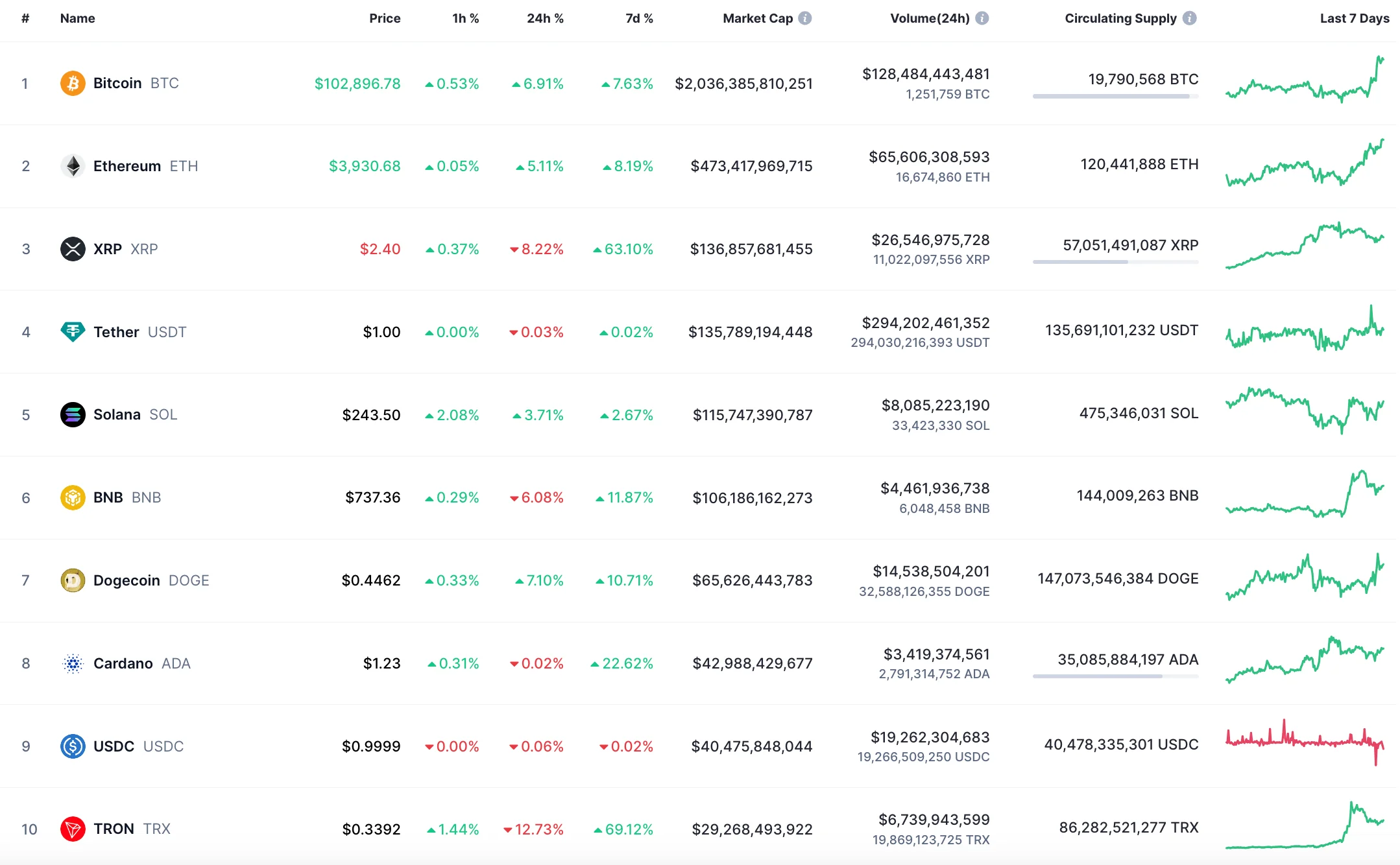Image resolution: width=1400 pixels, height=865 pixels.
Task: Click the Circulating Supply info icon
Action: (1189, 18)
